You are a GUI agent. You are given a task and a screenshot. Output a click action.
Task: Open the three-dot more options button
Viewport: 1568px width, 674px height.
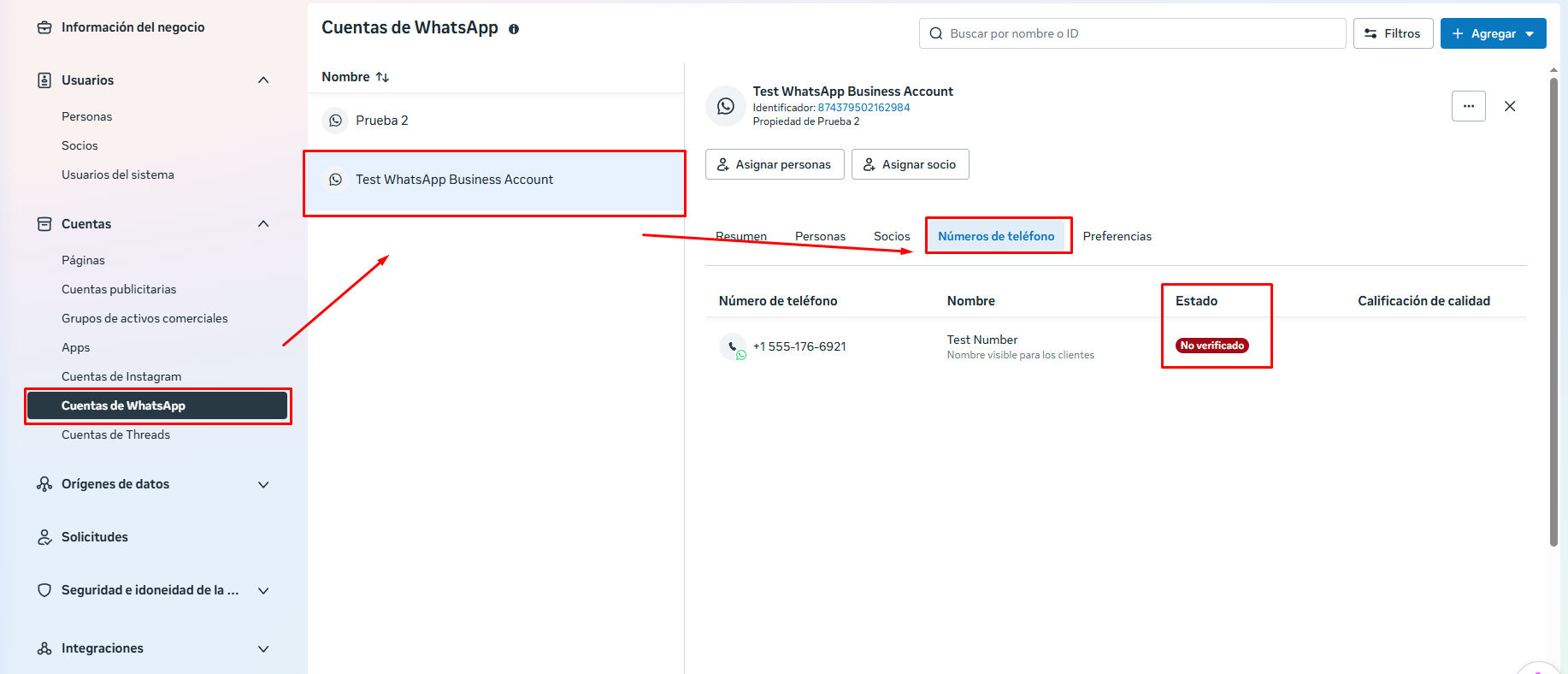(1469, 106)
